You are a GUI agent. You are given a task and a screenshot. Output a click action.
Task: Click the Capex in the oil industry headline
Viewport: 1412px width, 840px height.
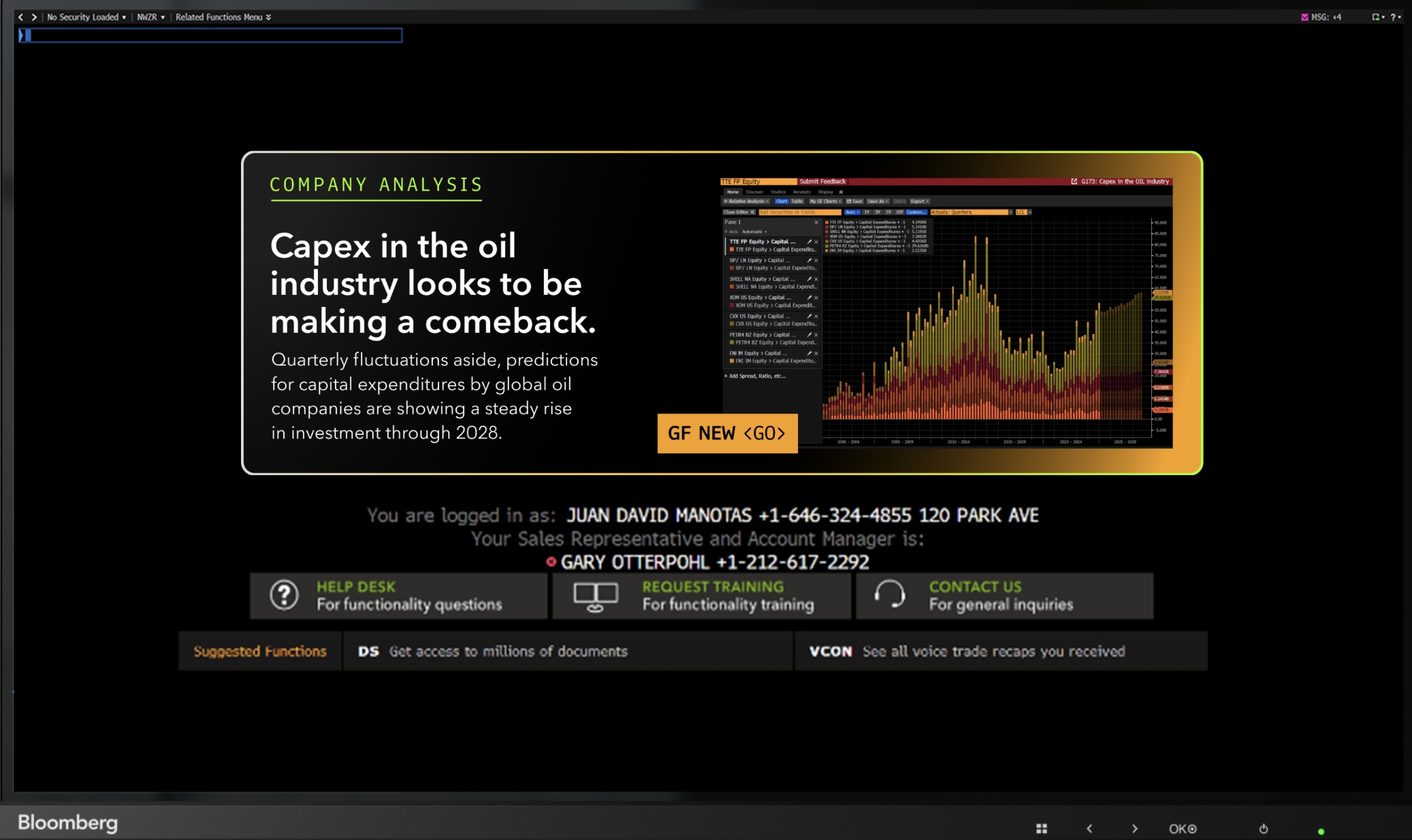(x=433, y=284)
